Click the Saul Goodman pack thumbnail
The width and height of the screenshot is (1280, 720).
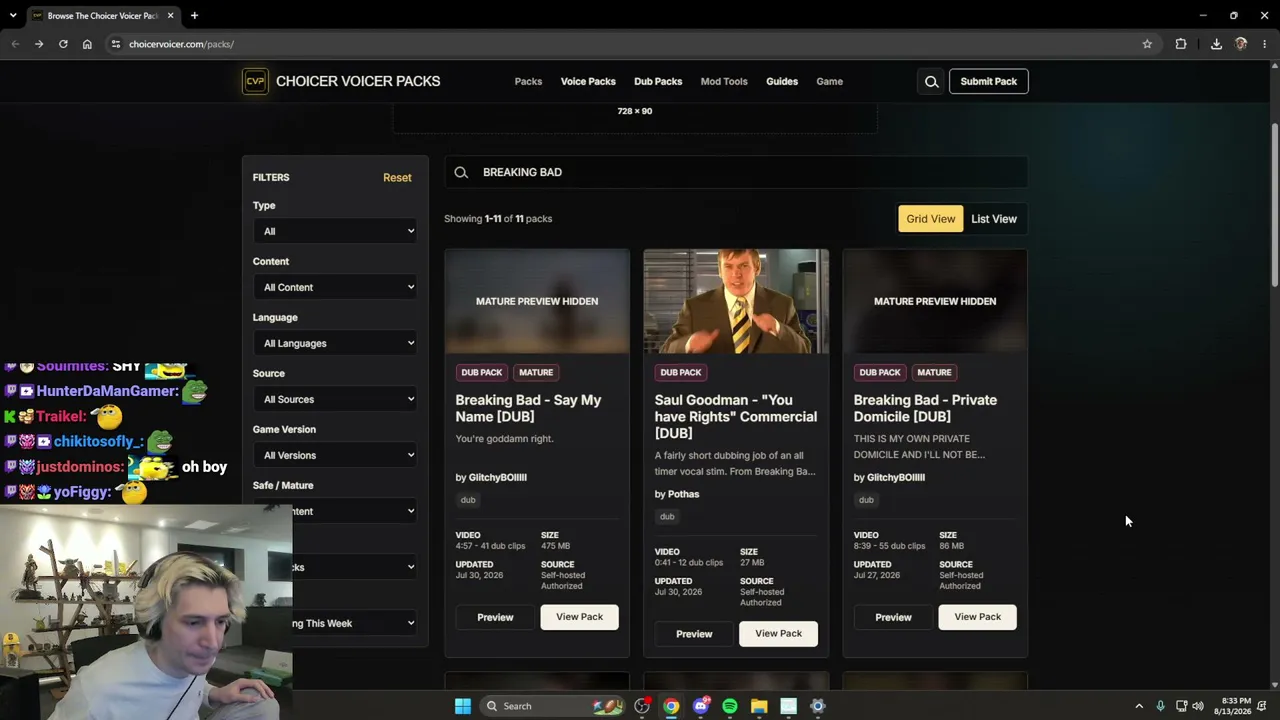(x=736, y=301)
